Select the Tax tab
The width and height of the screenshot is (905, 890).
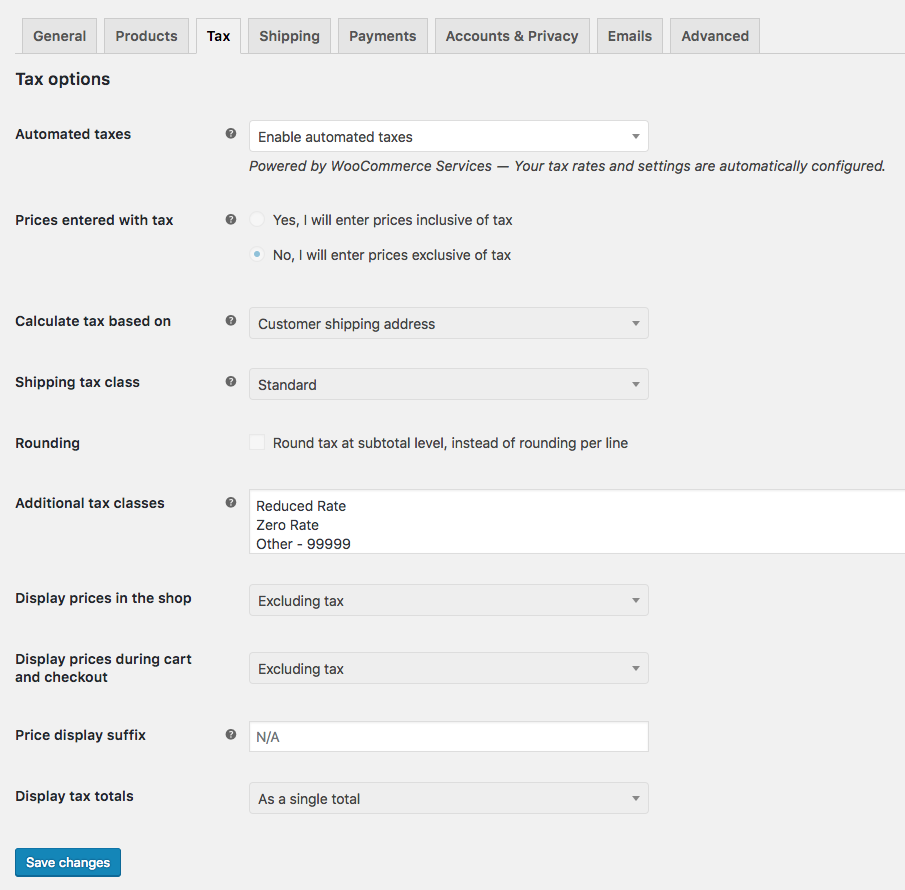click(x=218, y=36)
